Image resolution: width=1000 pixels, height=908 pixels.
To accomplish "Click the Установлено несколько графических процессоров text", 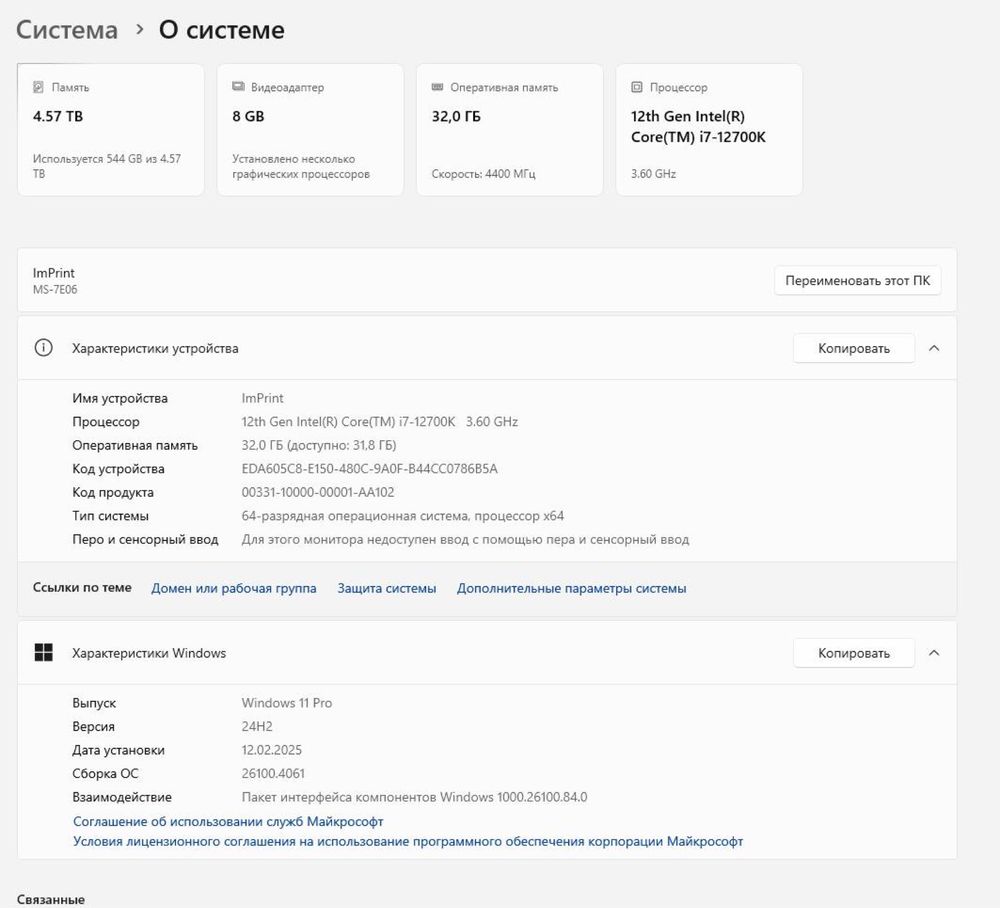I will pos(301,166).
